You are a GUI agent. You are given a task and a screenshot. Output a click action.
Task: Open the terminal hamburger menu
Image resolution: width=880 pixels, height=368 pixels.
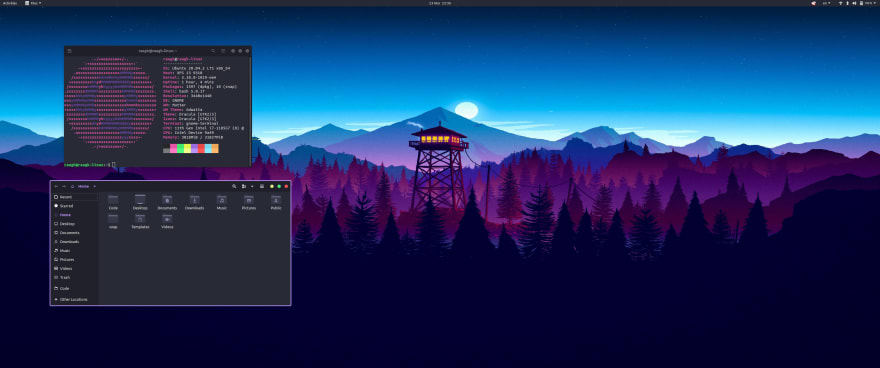[223, 51]
